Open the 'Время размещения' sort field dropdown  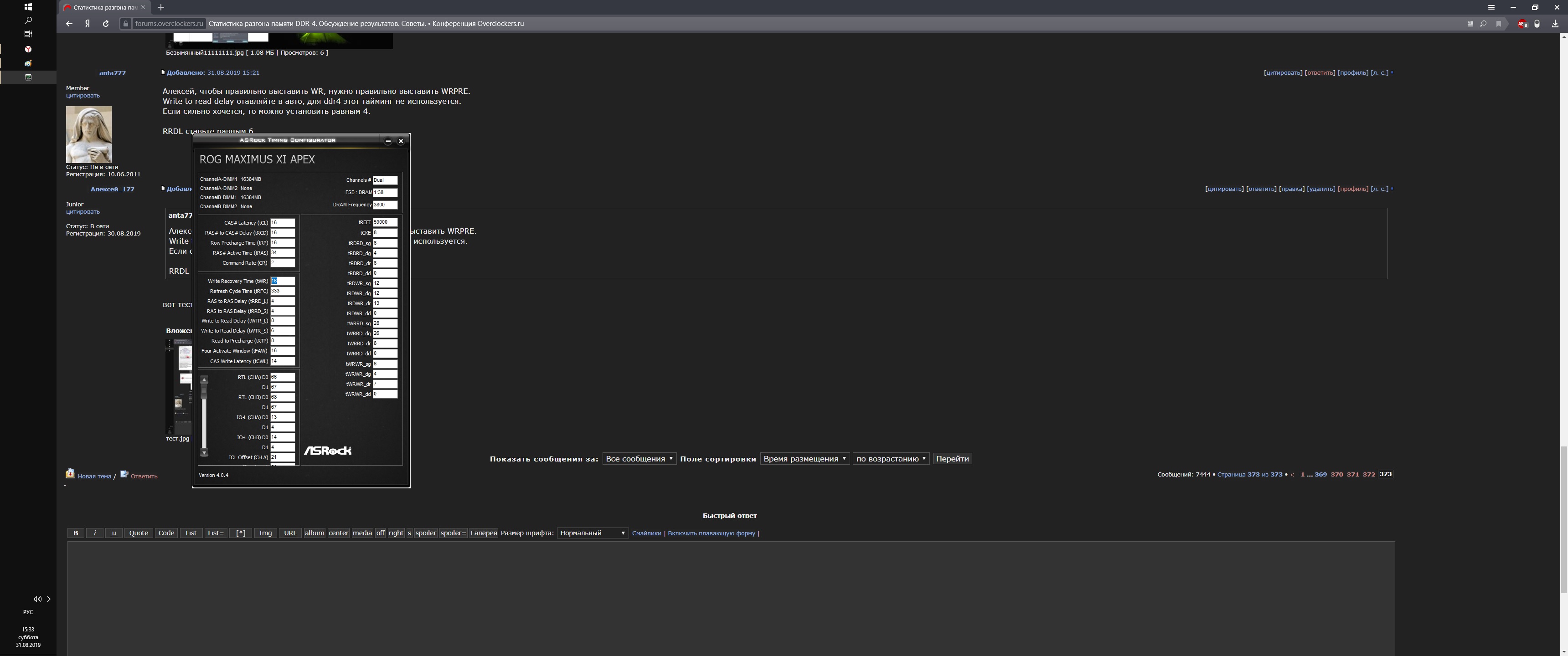804,459
